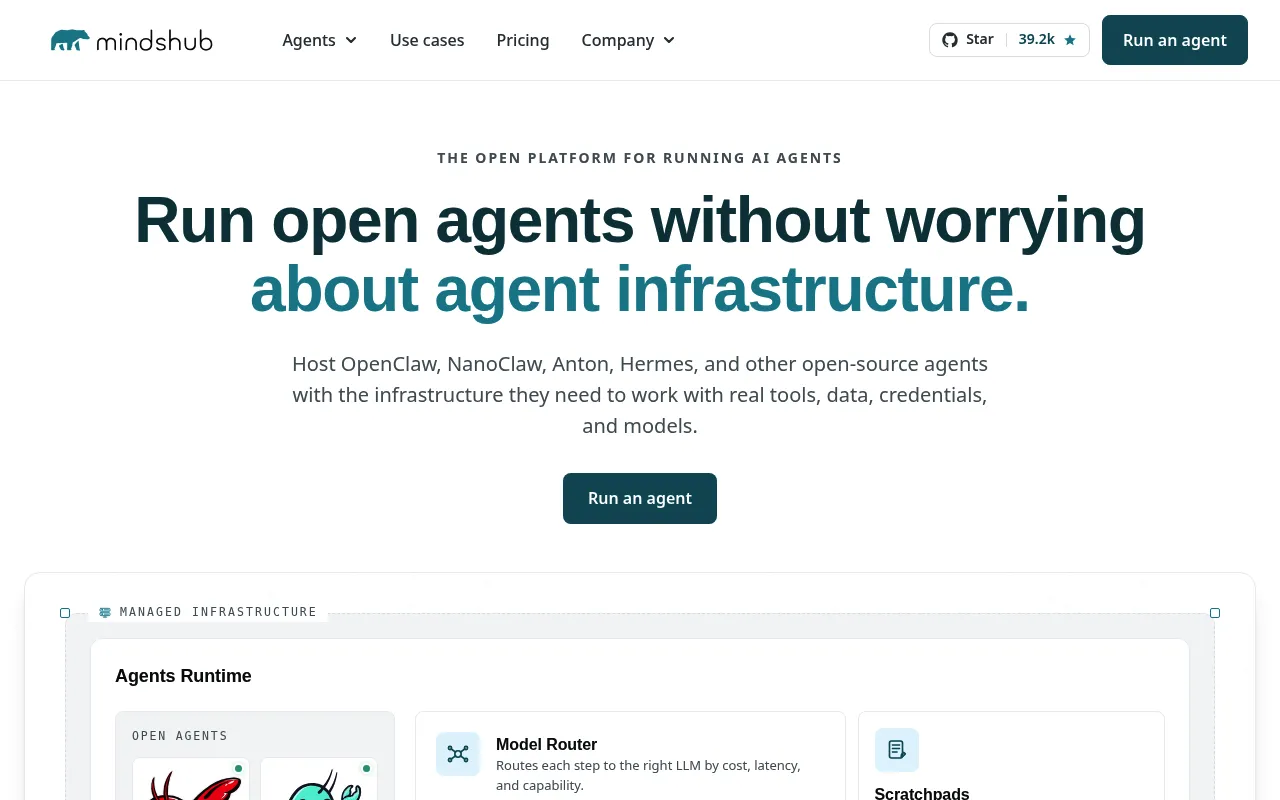
Task: Expand the Company navigation dropdown
Action: (629, 40)
